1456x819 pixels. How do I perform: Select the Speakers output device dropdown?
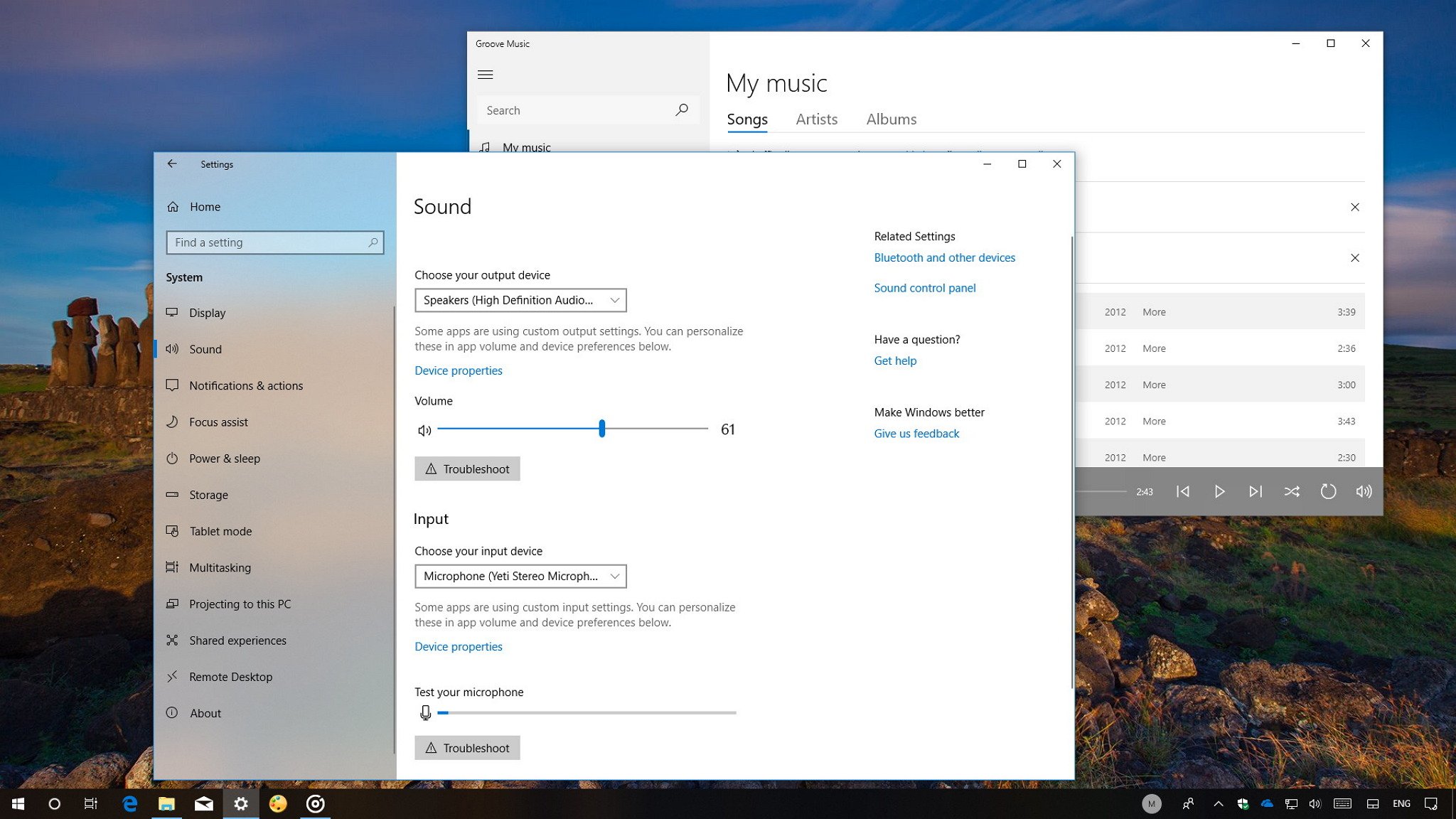520,300
